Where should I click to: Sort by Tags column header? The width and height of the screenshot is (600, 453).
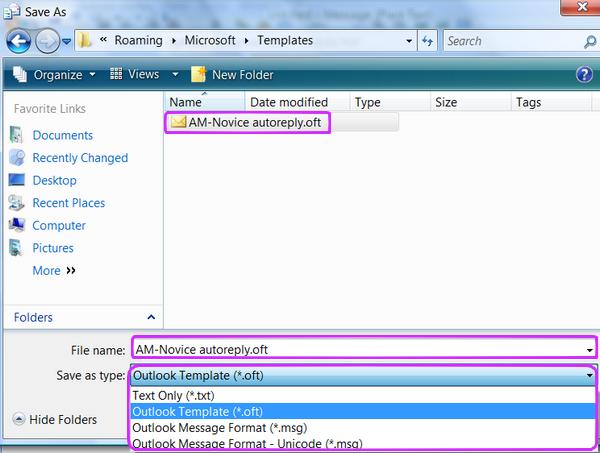(x=551, y=102)
